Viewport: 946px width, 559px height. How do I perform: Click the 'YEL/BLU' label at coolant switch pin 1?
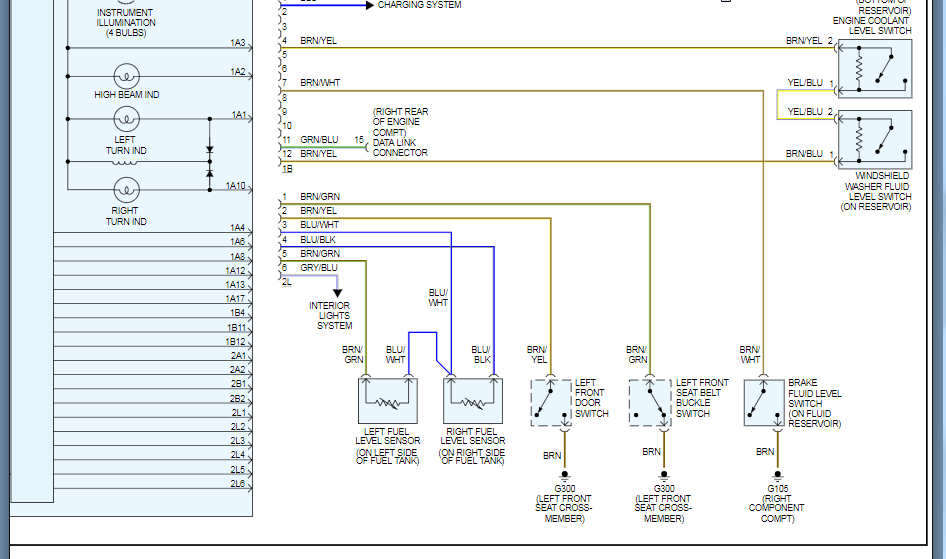pyautogui.click(x=805, y=83)
